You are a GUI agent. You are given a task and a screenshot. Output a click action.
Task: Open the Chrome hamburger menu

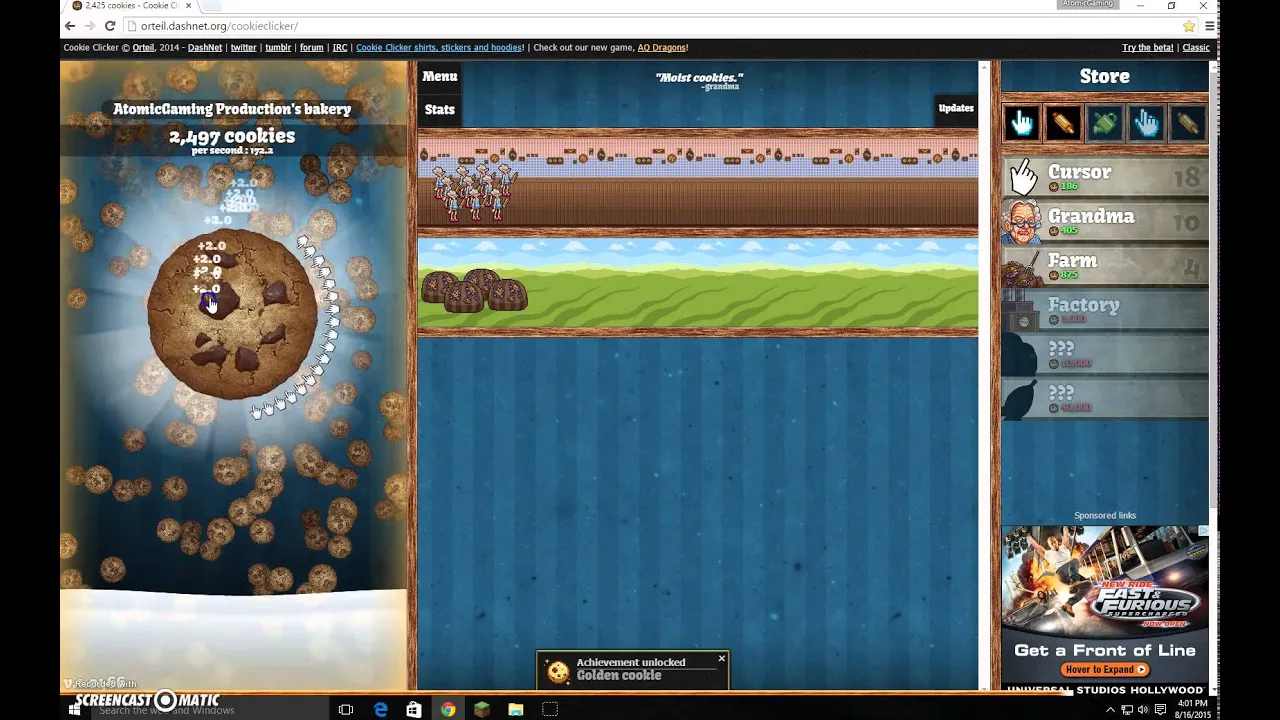[1209, 26]
